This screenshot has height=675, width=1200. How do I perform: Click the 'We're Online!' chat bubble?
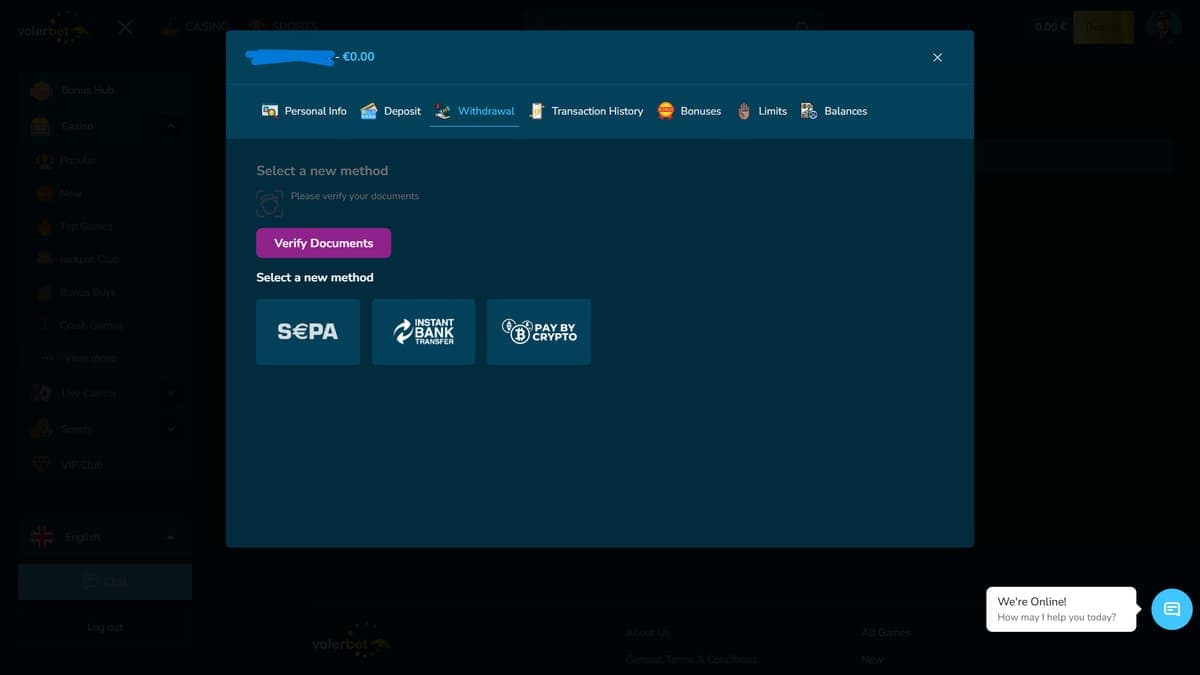(1061, 609)
